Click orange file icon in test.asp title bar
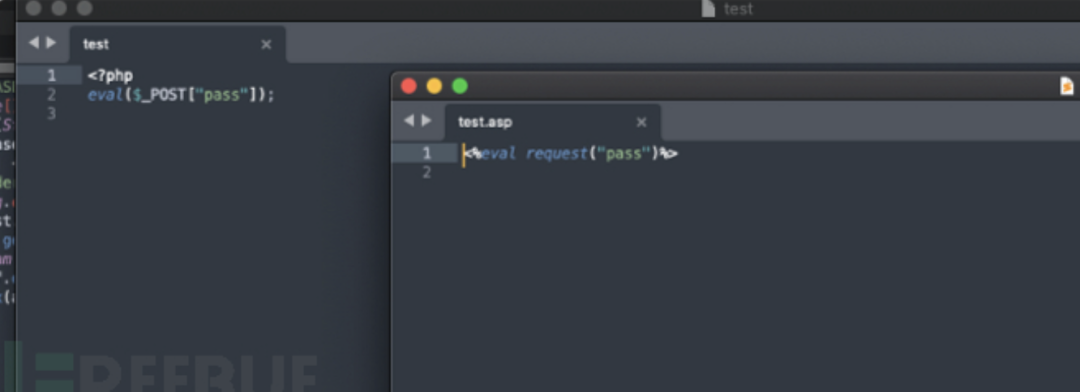1080x392 pixels. (1067, 86)
